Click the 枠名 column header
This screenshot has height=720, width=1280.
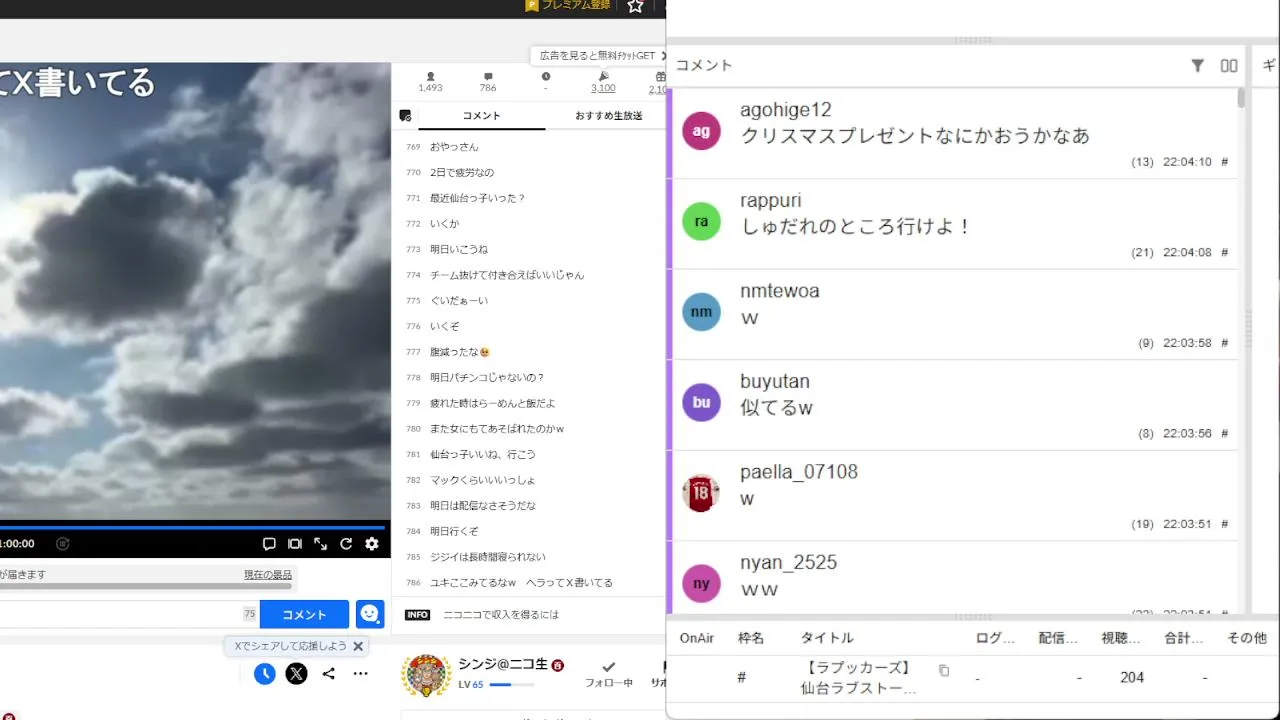(x=751, y=638)
